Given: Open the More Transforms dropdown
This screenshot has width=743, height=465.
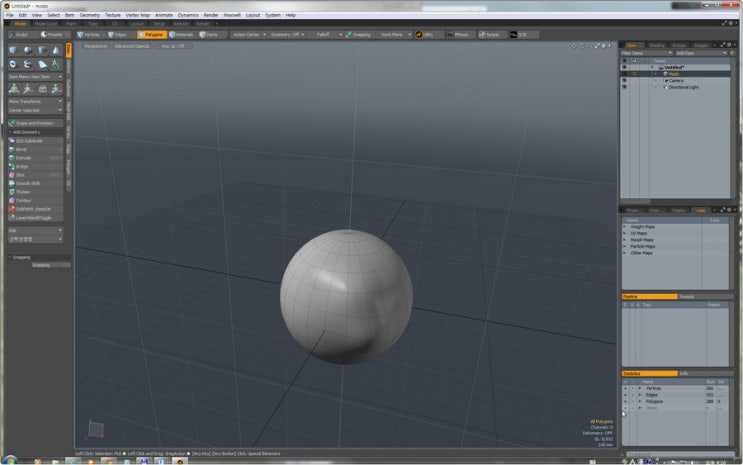Looking at the screenshot, I should coord(36,101).
